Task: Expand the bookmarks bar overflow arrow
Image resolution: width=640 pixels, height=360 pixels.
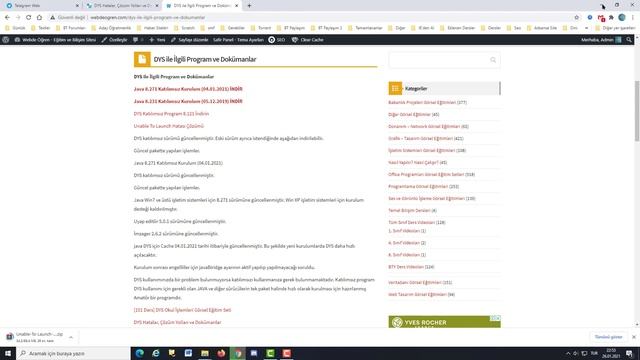Action: 587,28
